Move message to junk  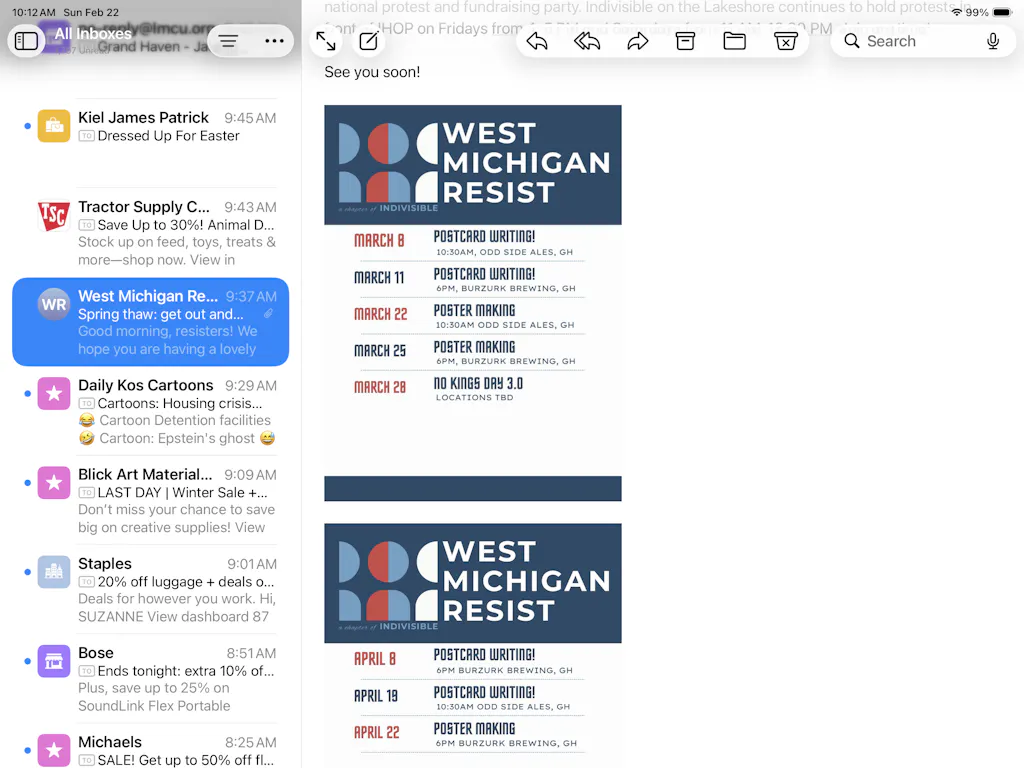[x=785, y=41]
